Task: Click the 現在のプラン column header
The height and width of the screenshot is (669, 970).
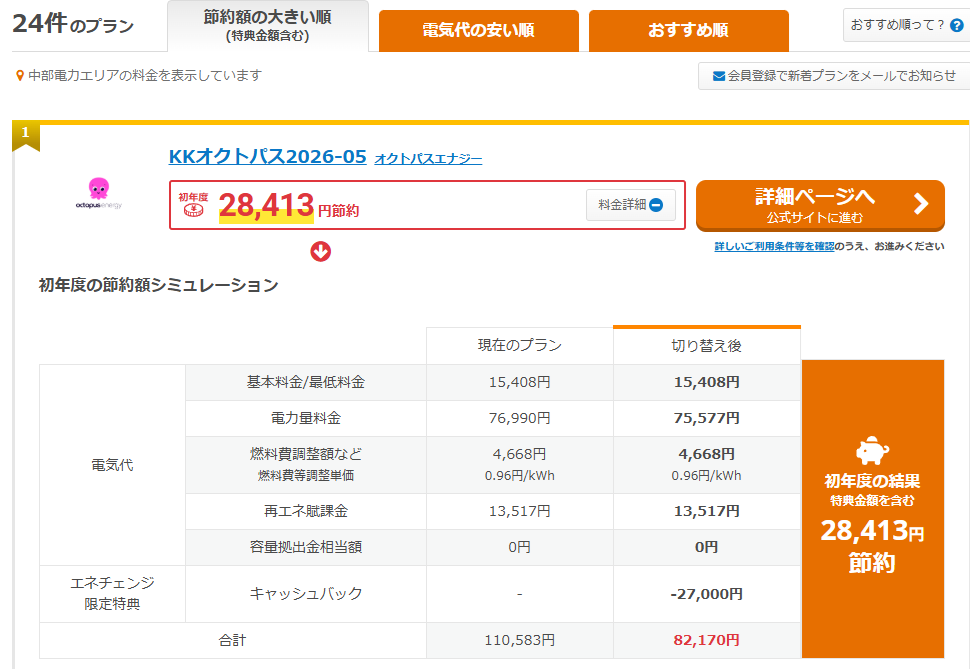Action: coord(520,345)
